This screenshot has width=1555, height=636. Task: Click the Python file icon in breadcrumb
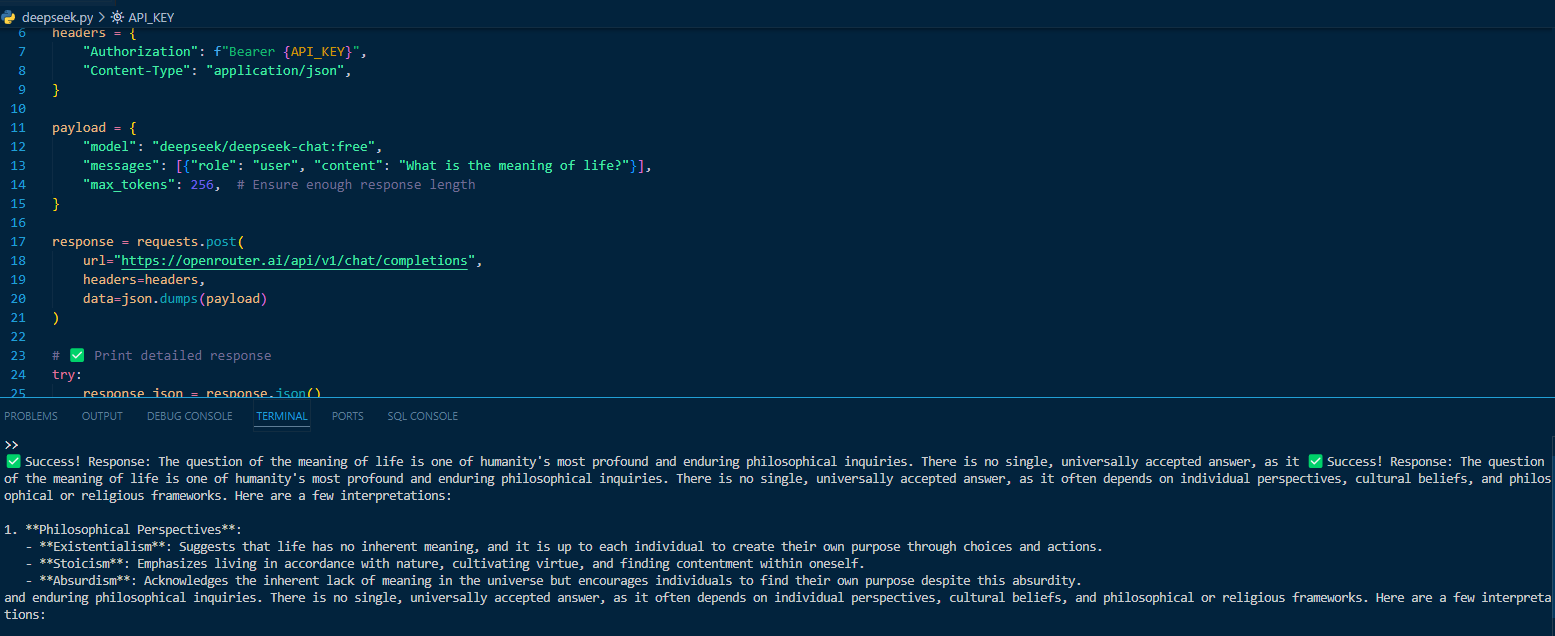(9, 17)
